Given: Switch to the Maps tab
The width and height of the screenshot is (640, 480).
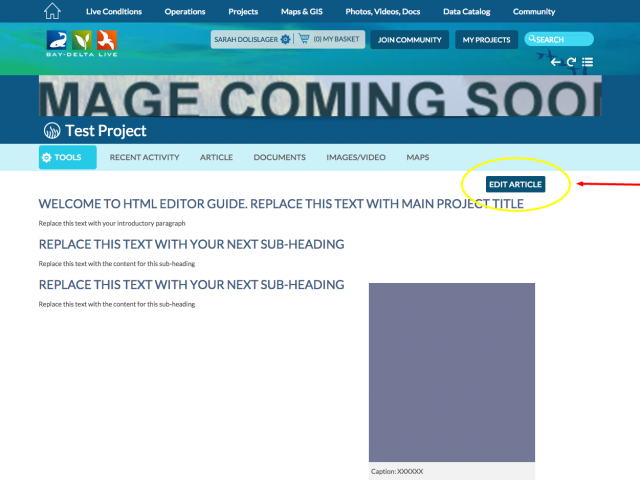Looking at the screenshot, I should click(418, 157).
